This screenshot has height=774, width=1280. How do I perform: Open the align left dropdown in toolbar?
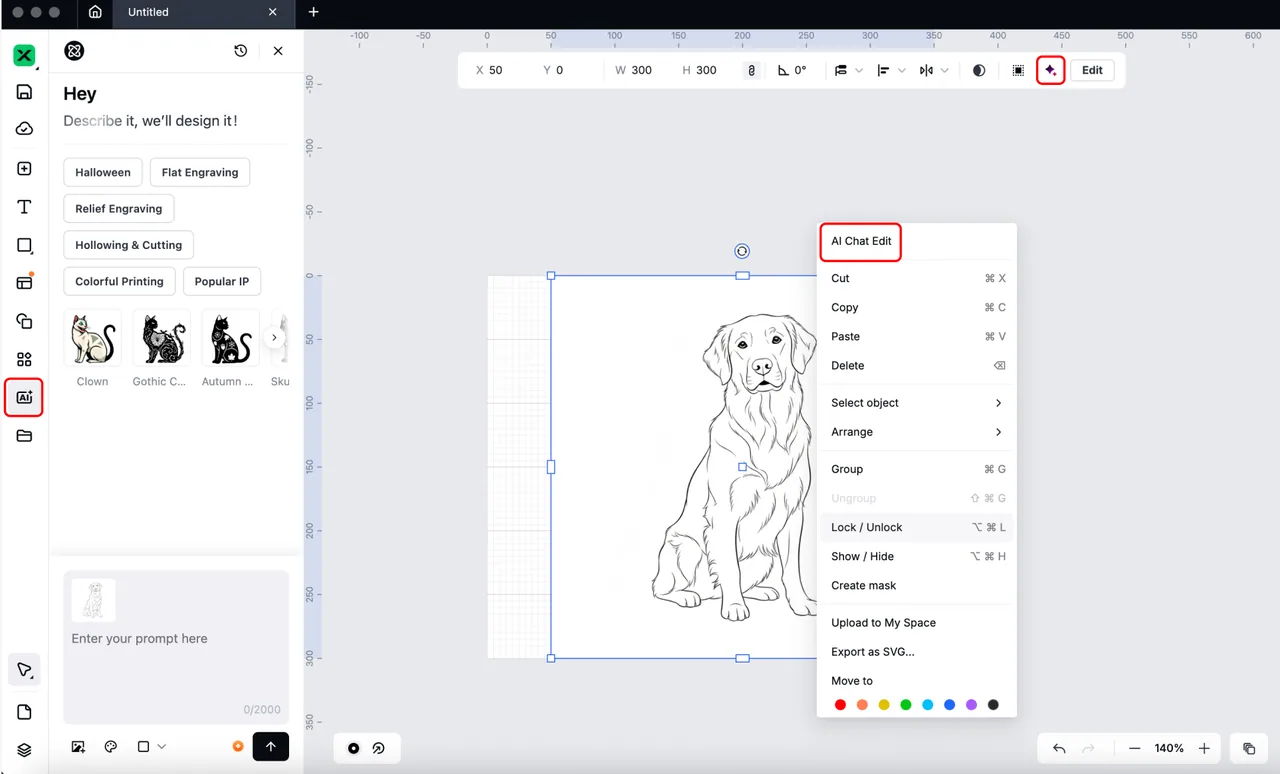tap(891, 70)
